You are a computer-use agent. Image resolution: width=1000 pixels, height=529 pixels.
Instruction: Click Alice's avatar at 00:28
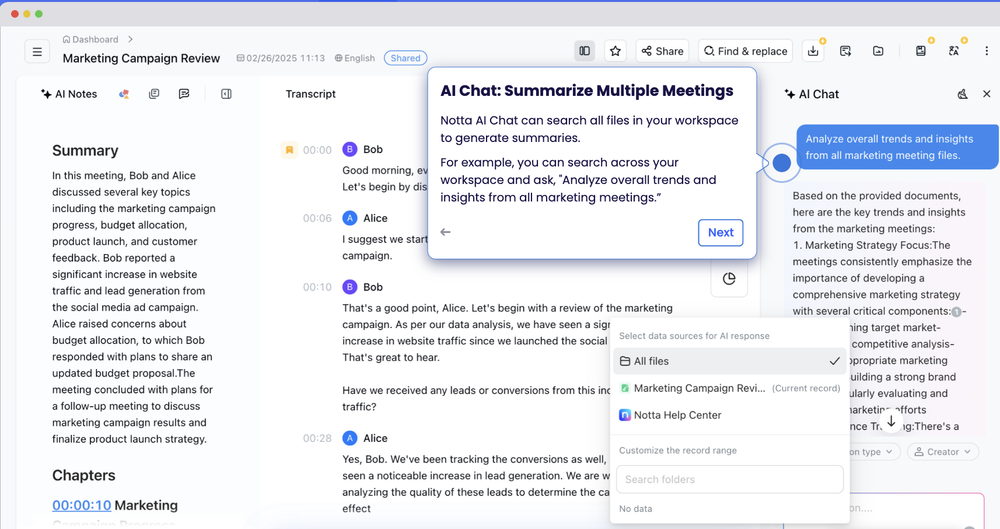tap(349, 438)
